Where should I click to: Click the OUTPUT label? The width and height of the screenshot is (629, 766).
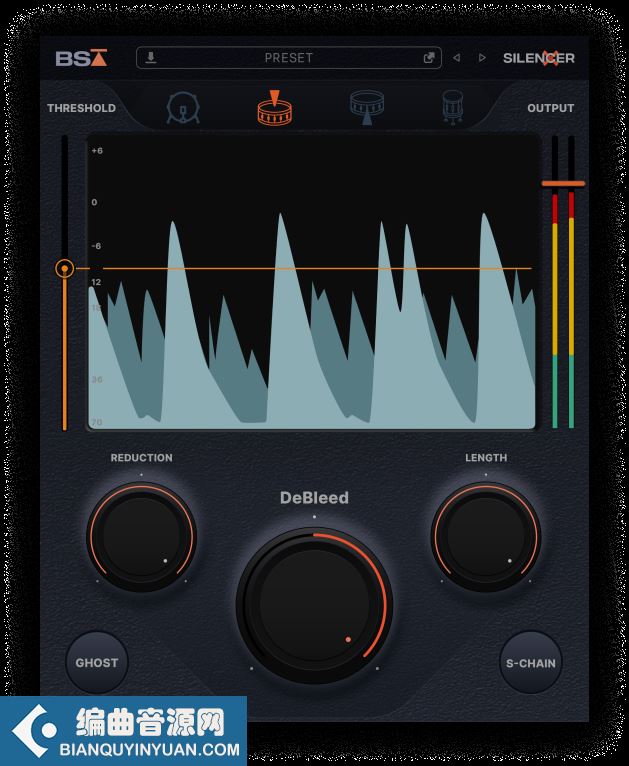tap(550, 108)
